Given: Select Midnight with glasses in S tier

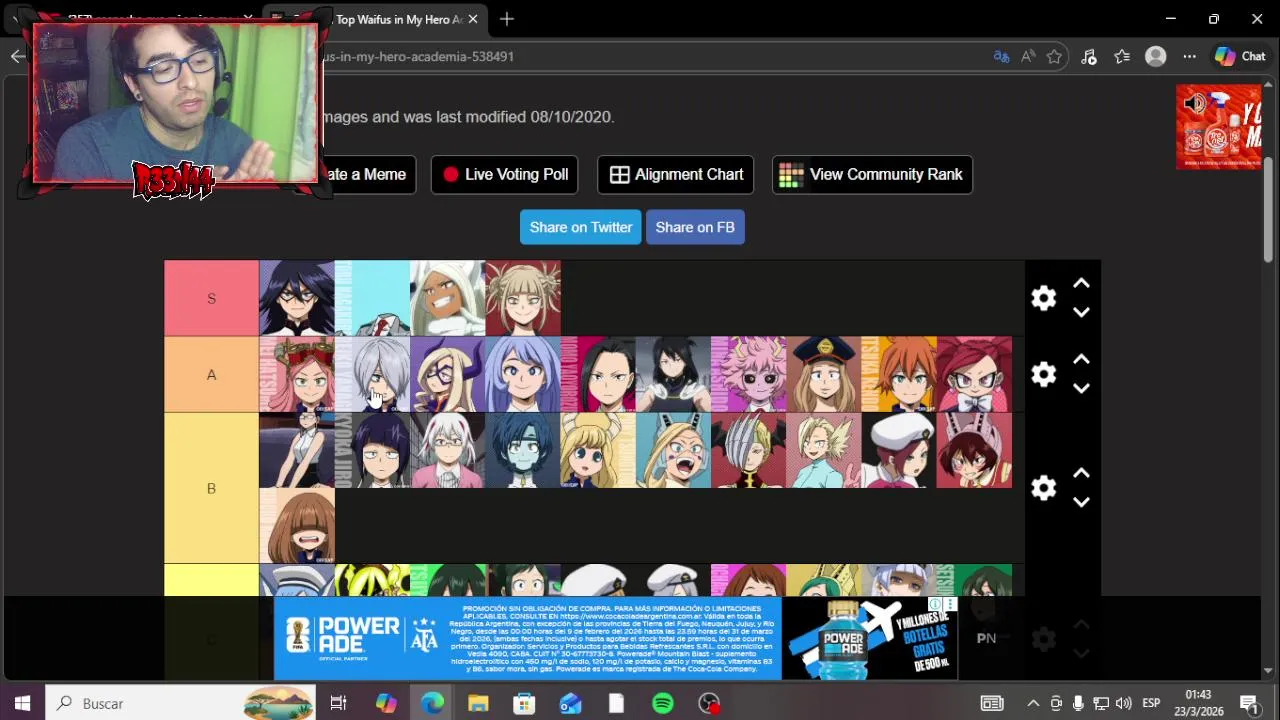Looking at the screenshot, I should pyautogui.click(x=297, y=298).
